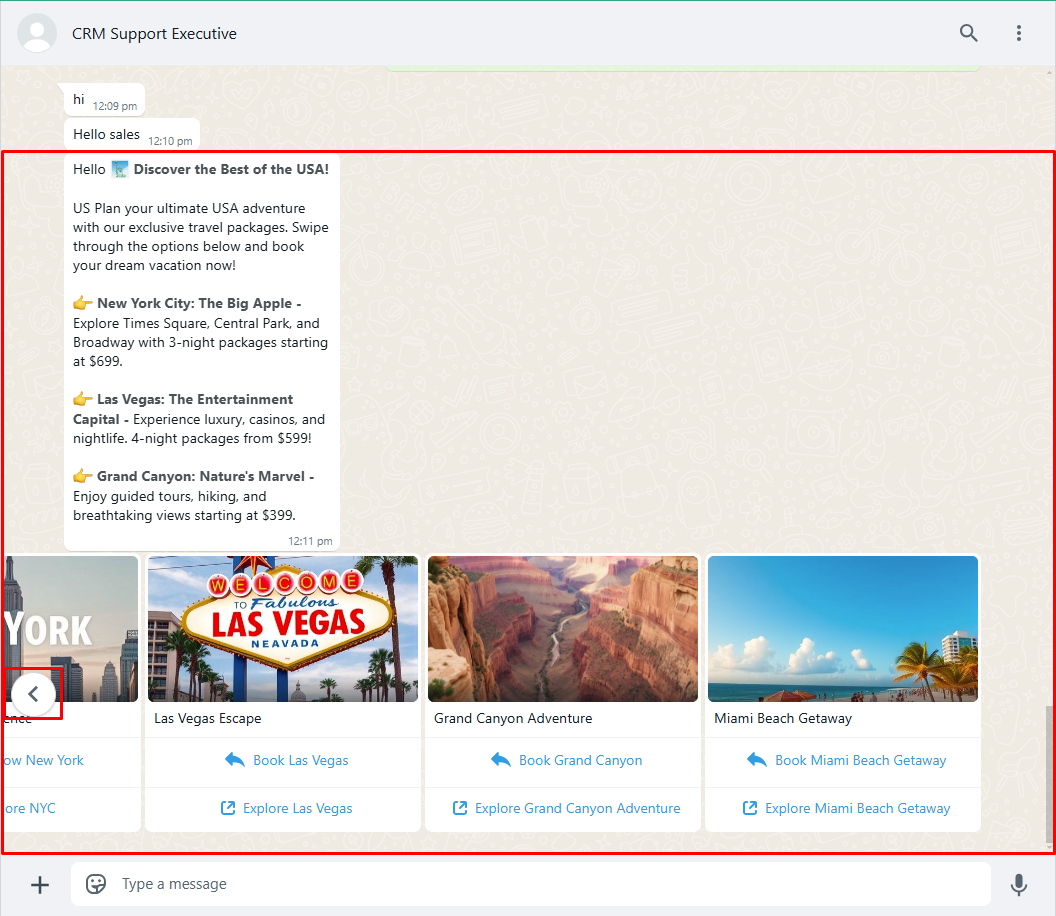Click the plus attachment icon
1056x916 pixels.
tap(40, 884)
